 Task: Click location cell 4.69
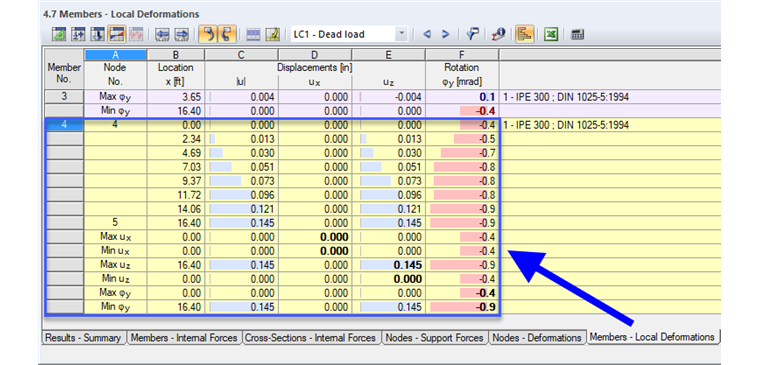tap(175, 153)
